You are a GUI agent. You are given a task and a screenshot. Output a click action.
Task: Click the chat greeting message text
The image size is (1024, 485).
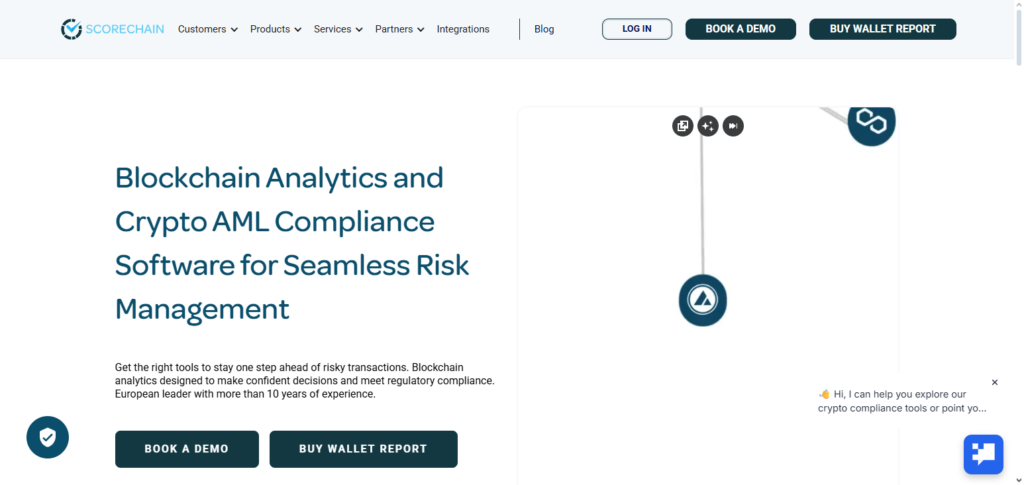click(x=902, y=401)
